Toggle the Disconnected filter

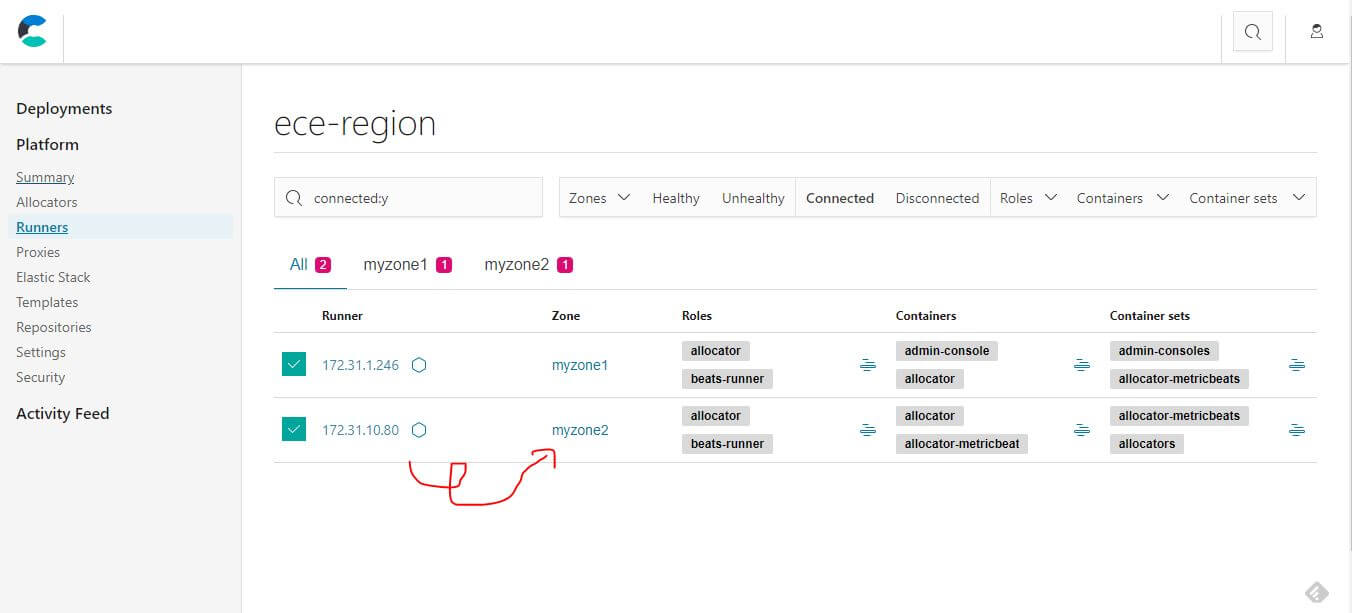[x=936, y=197]
